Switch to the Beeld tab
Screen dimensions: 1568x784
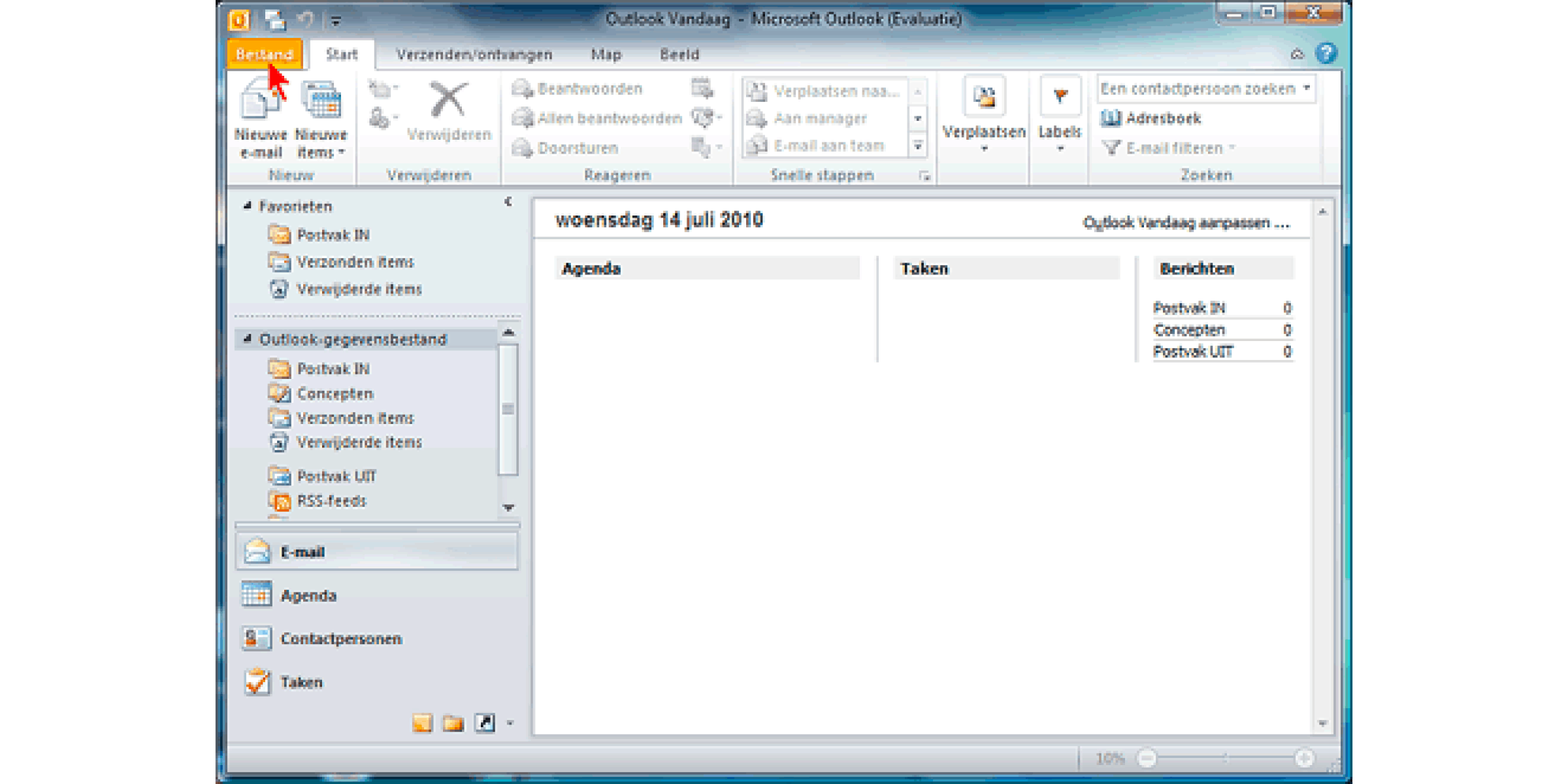[679, 54]
